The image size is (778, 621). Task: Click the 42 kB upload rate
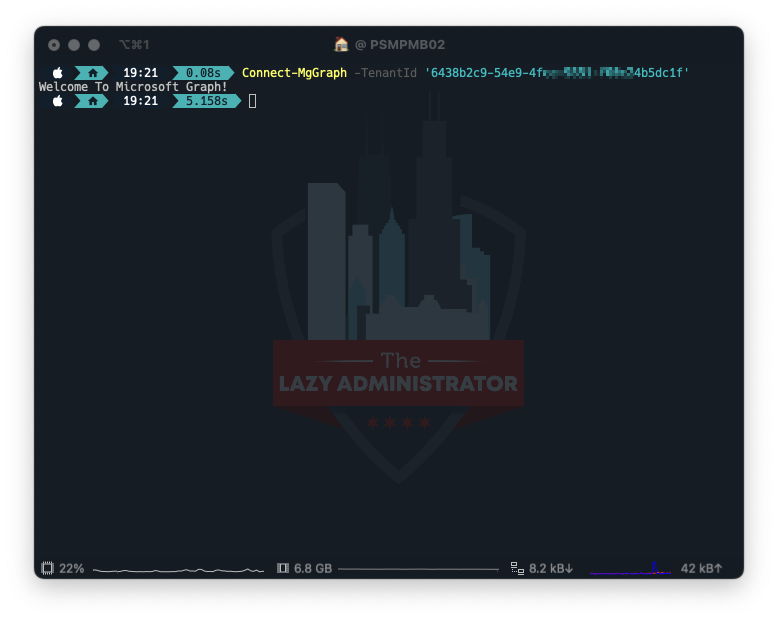coord(702,568)
